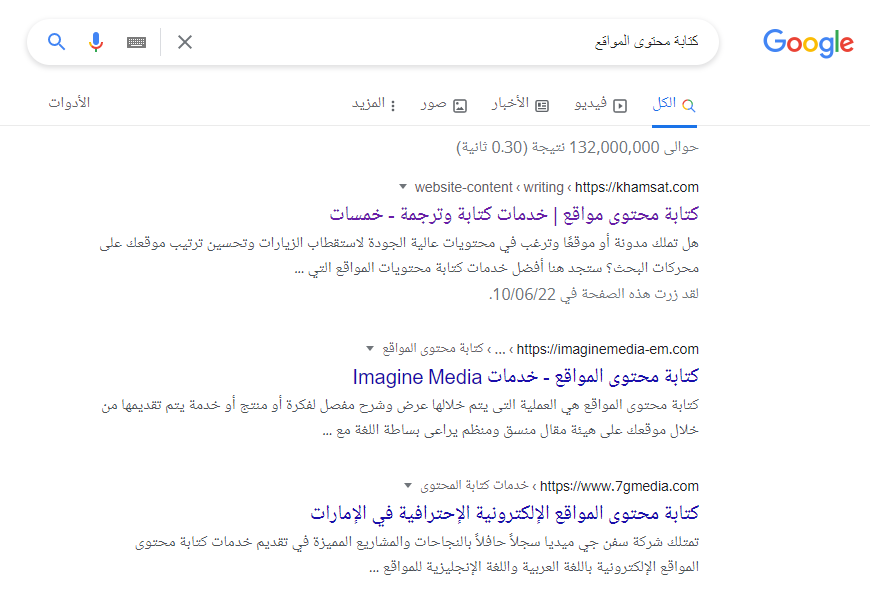Viewport: 870px width, 598px height.
Task: Click the Google logo
Action: click(808, 43)
